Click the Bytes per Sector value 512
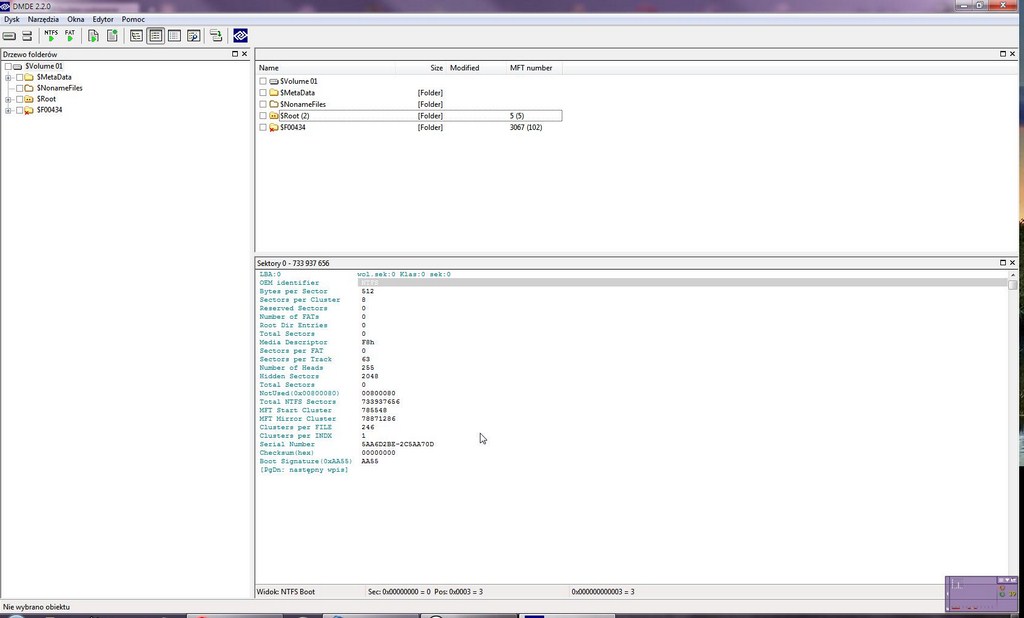Image resolution: width=1024 pixels, height=618 pixels. pos(368,291)
